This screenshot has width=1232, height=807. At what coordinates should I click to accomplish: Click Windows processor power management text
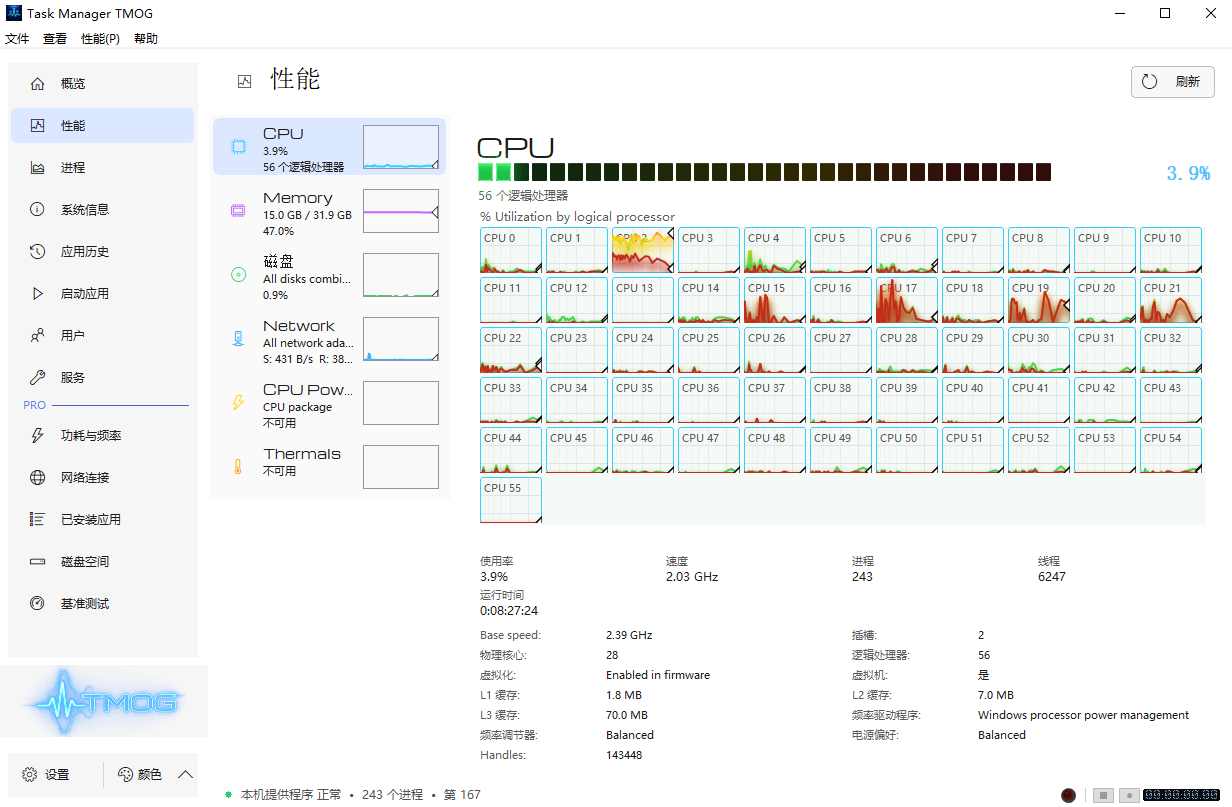point(1084,715)
